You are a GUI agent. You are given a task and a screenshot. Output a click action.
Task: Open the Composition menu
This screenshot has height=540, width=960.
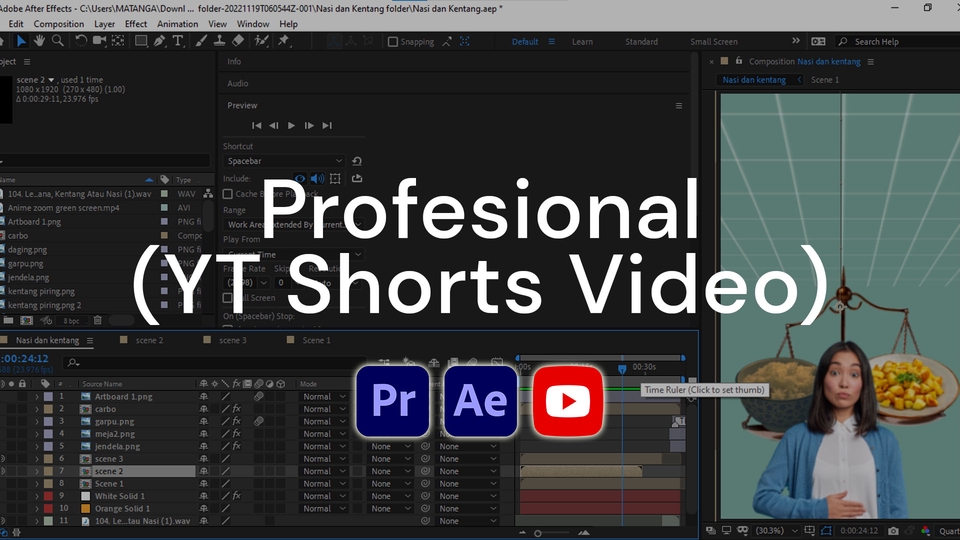point(59,24)
